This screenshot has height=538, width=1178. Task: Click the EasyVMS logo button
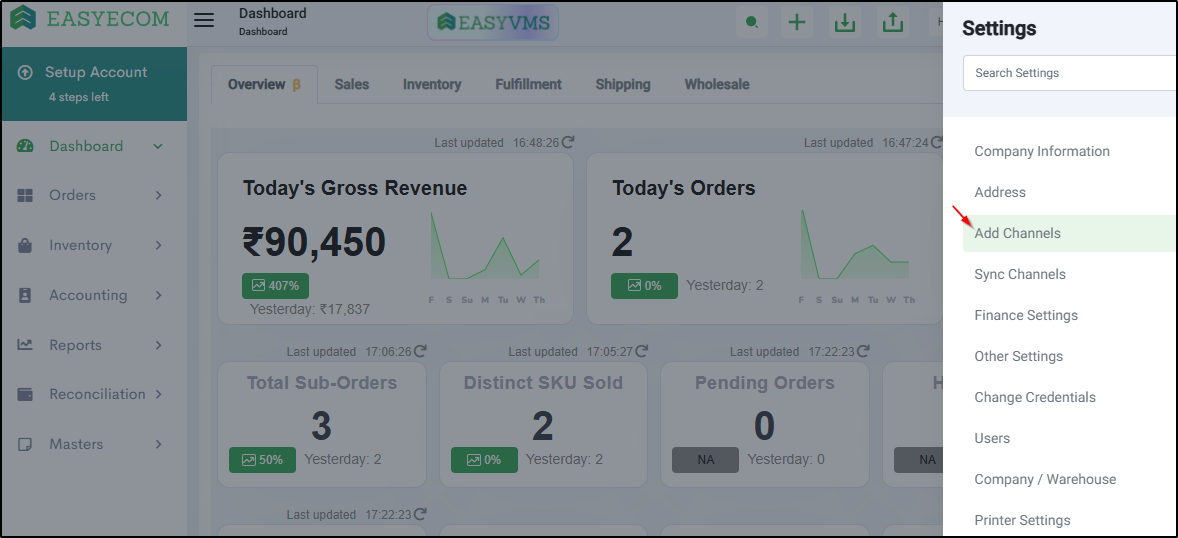tap(493, 23)
